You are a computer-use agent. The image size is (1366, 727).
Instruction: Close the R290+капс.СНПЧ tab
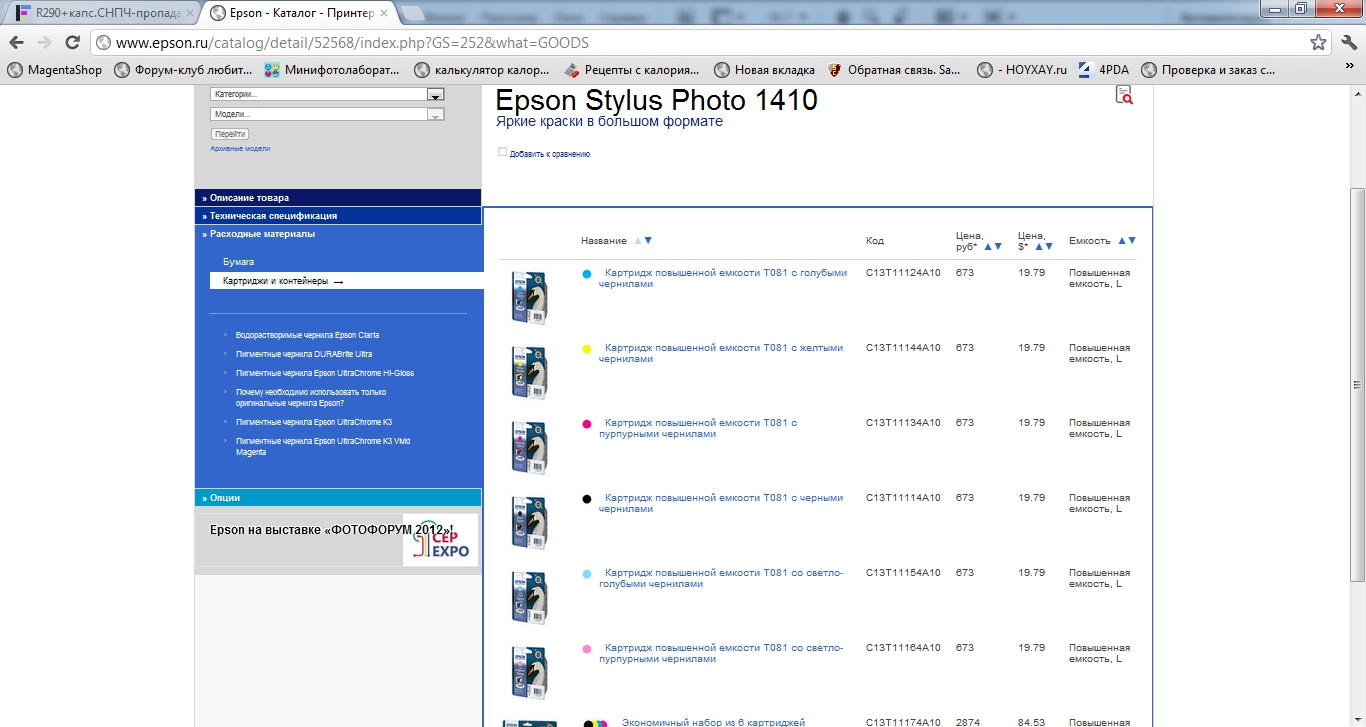click(x=189, y=14)
